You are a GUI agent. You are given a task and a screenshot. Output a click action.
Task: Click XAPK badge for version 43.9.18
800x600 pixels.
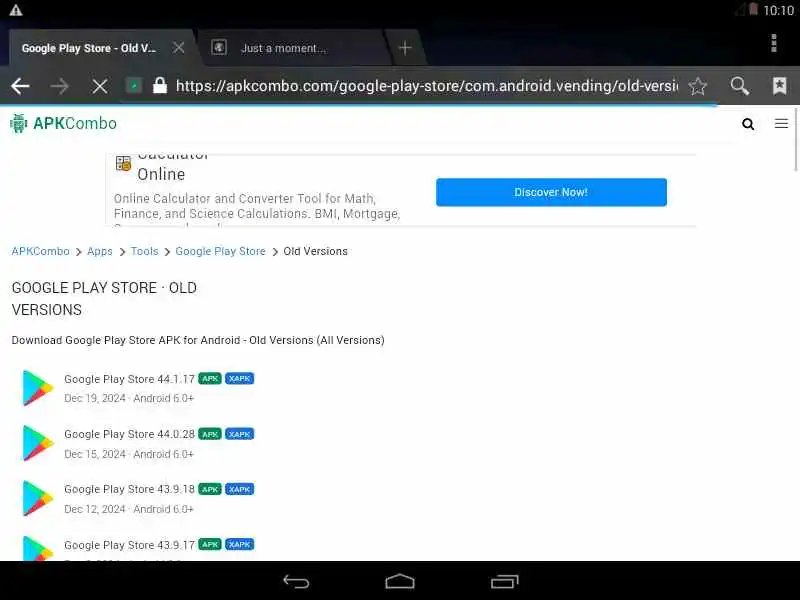click(239, 489)
